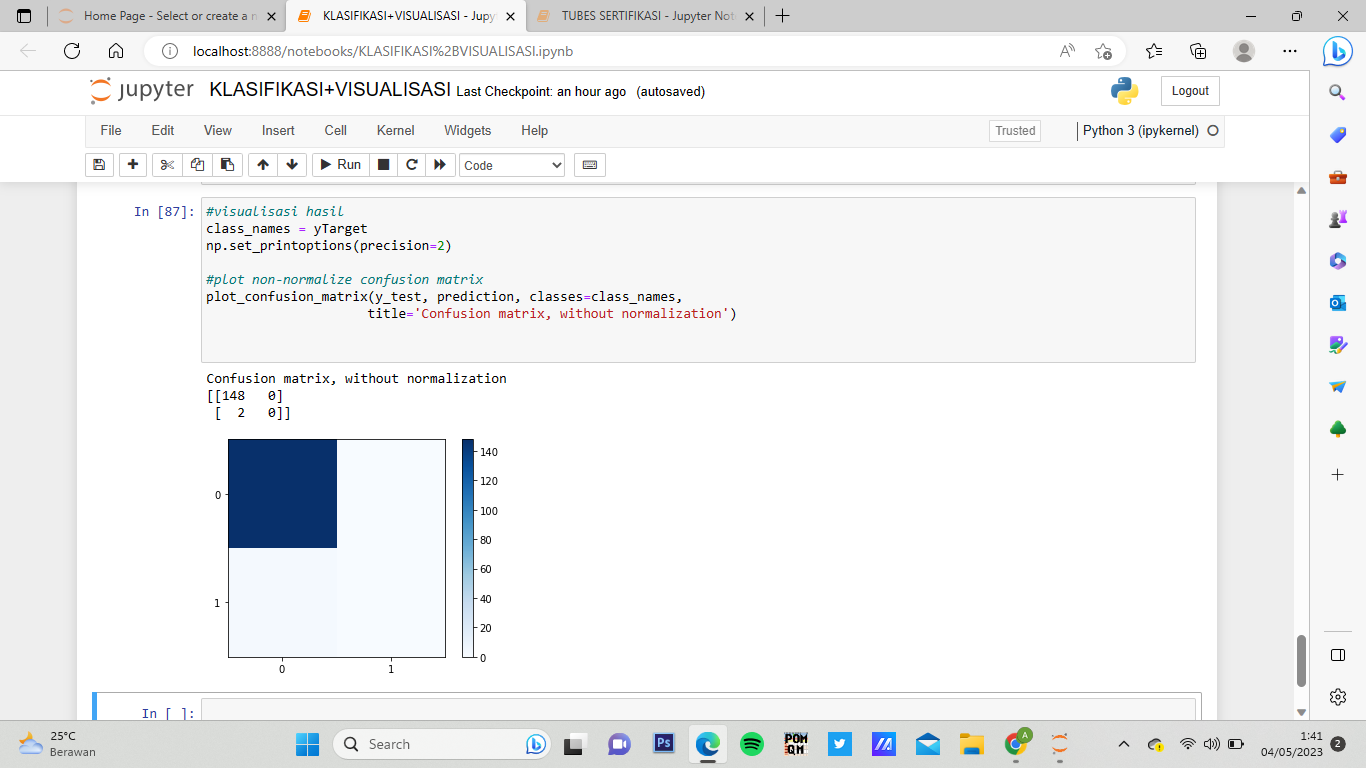Open the sidebar Outlook icon
This screenshot has height=768, width=1366.
point(1338,303)
